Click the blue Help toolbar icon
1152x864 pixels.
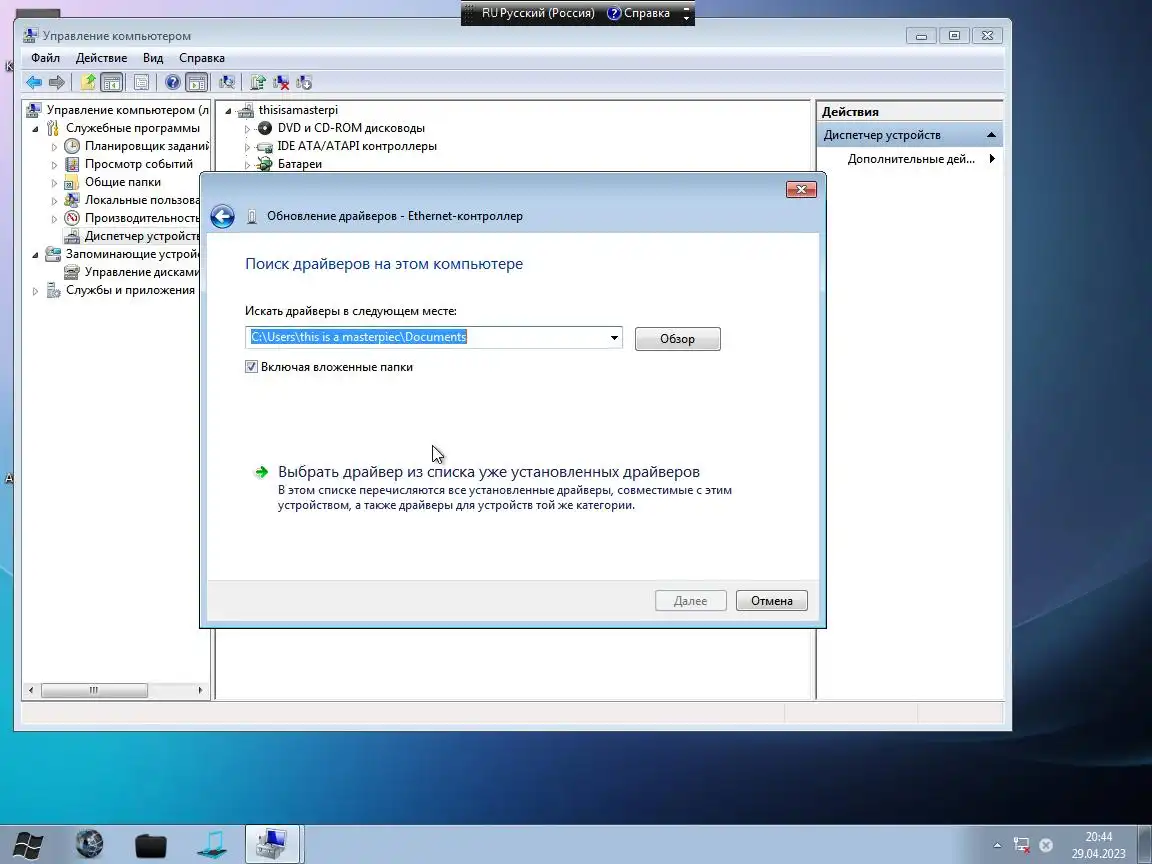pos(172,82)
